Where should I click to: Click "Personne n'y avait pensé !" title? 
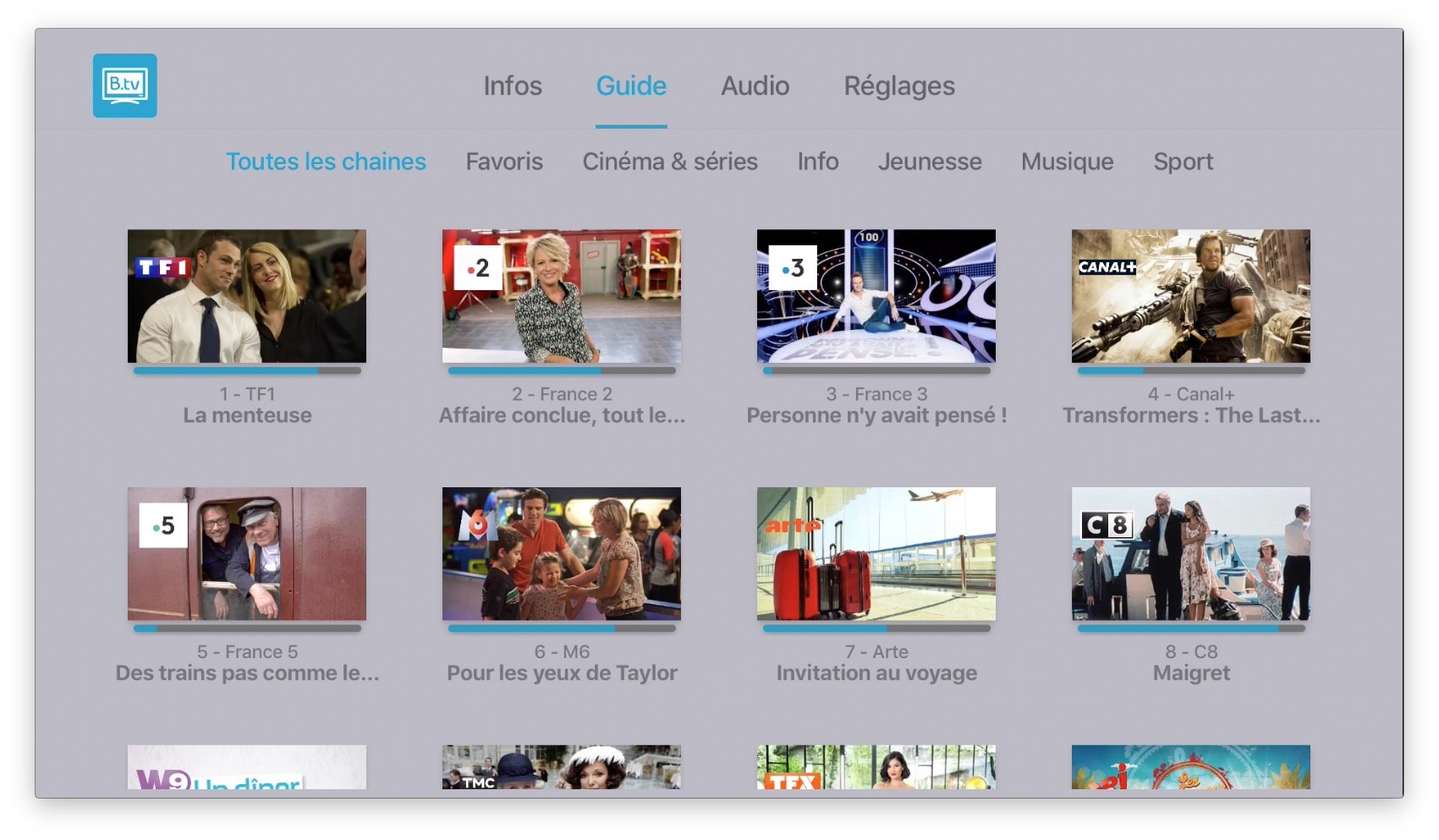click(876, 415)
